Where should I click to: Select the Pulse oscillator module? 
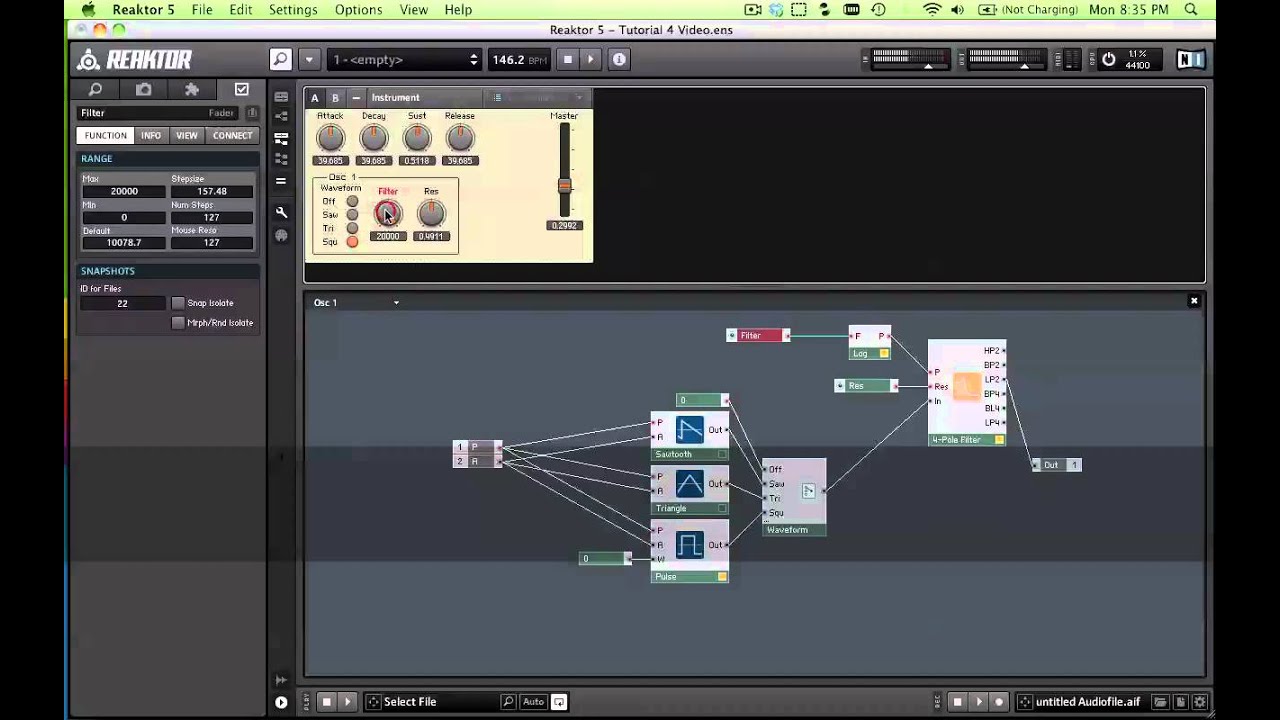coord(690,551)
